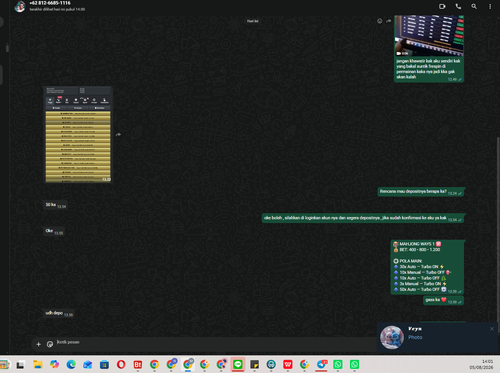The width and height of the screenshot is (500, 373).
Task: Select the 'udh depo' message
Action: tap(59, 313)
